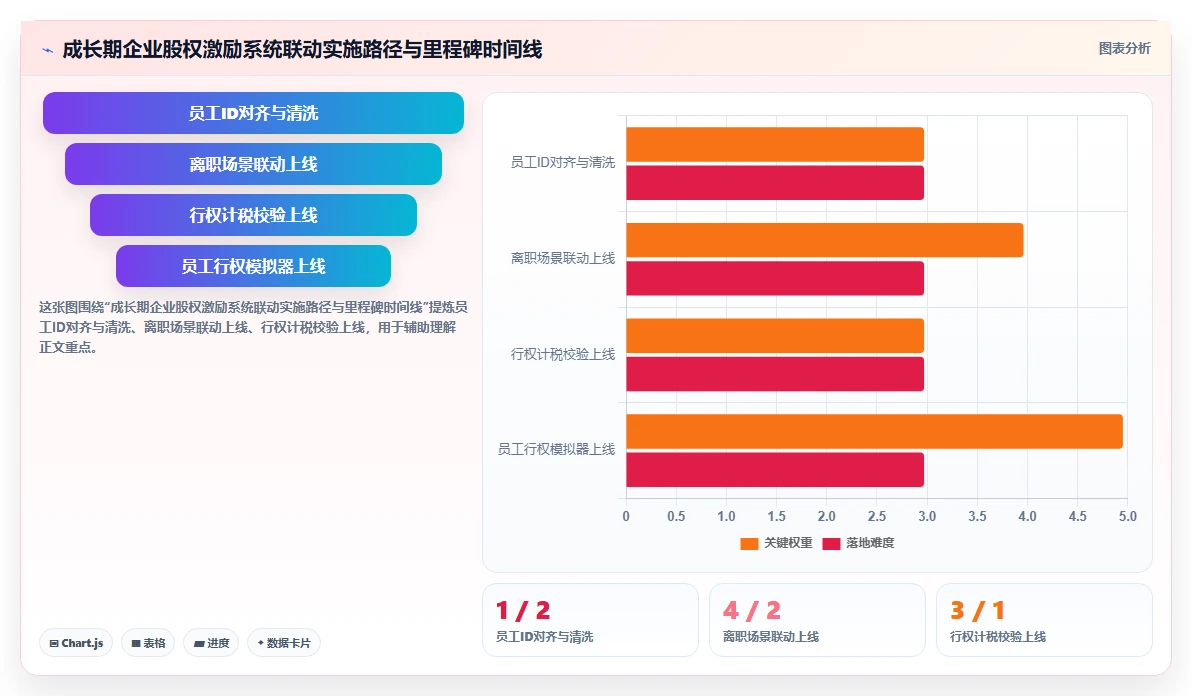The image size is (1192, 696).
Task: Click the orange 关键权重 bar for 员工ID对齐与清洗
Action: click(x=775, y=144)
